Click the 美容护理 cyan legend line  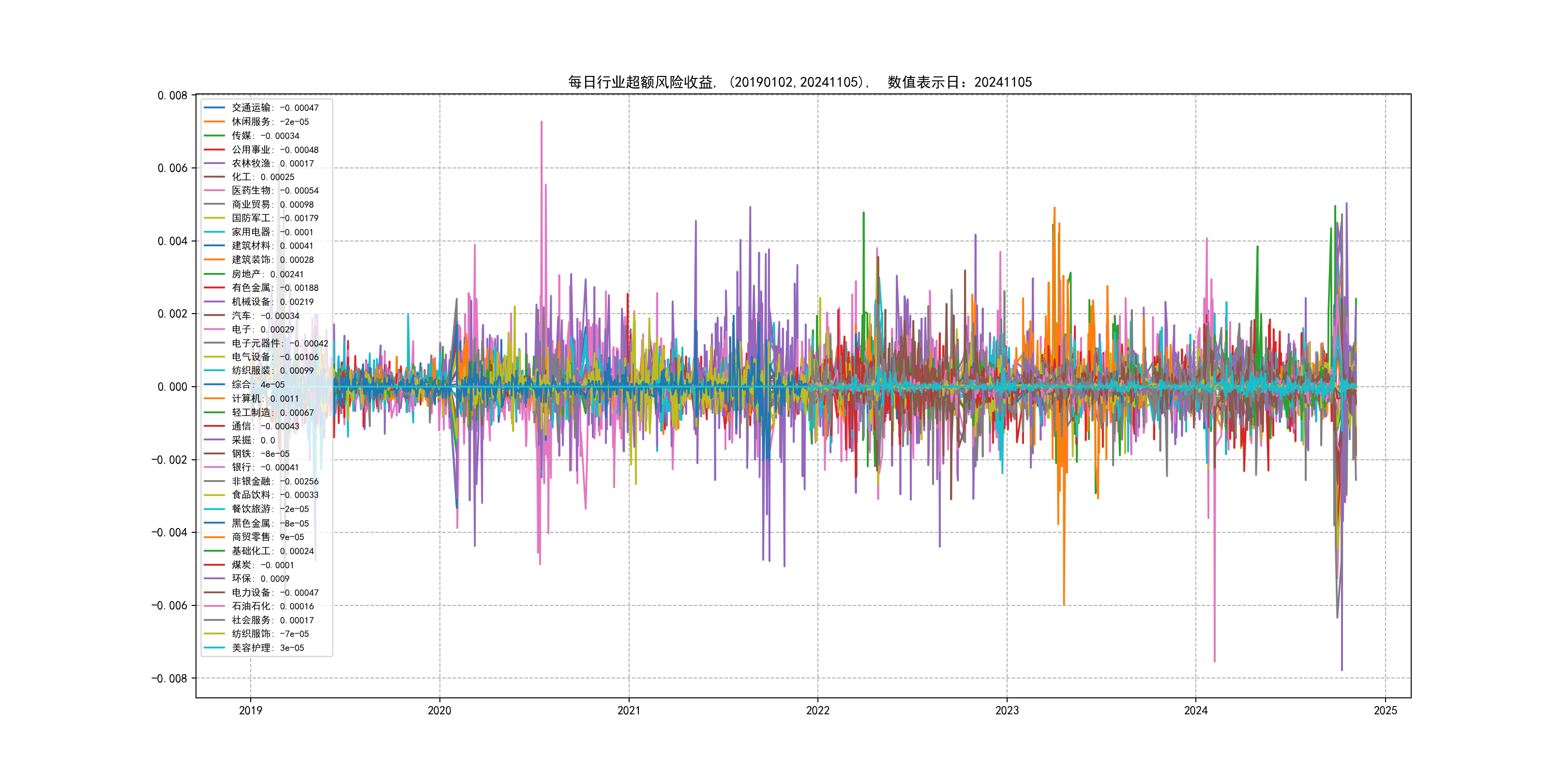coord(214,648)
